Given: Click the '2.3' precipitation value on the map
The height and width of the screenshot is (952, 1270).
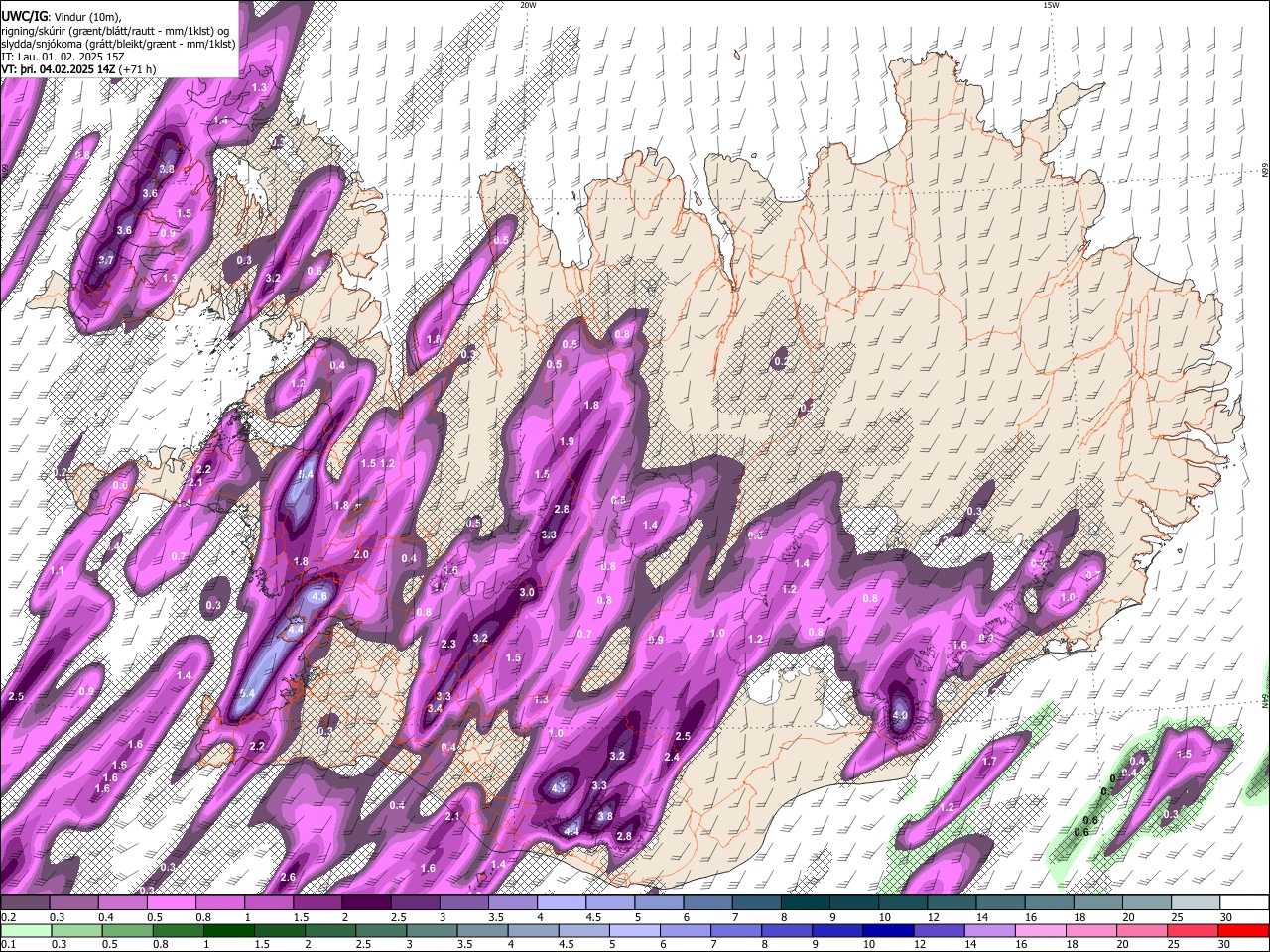Looking at the screenshot, I should pos(447,644).
